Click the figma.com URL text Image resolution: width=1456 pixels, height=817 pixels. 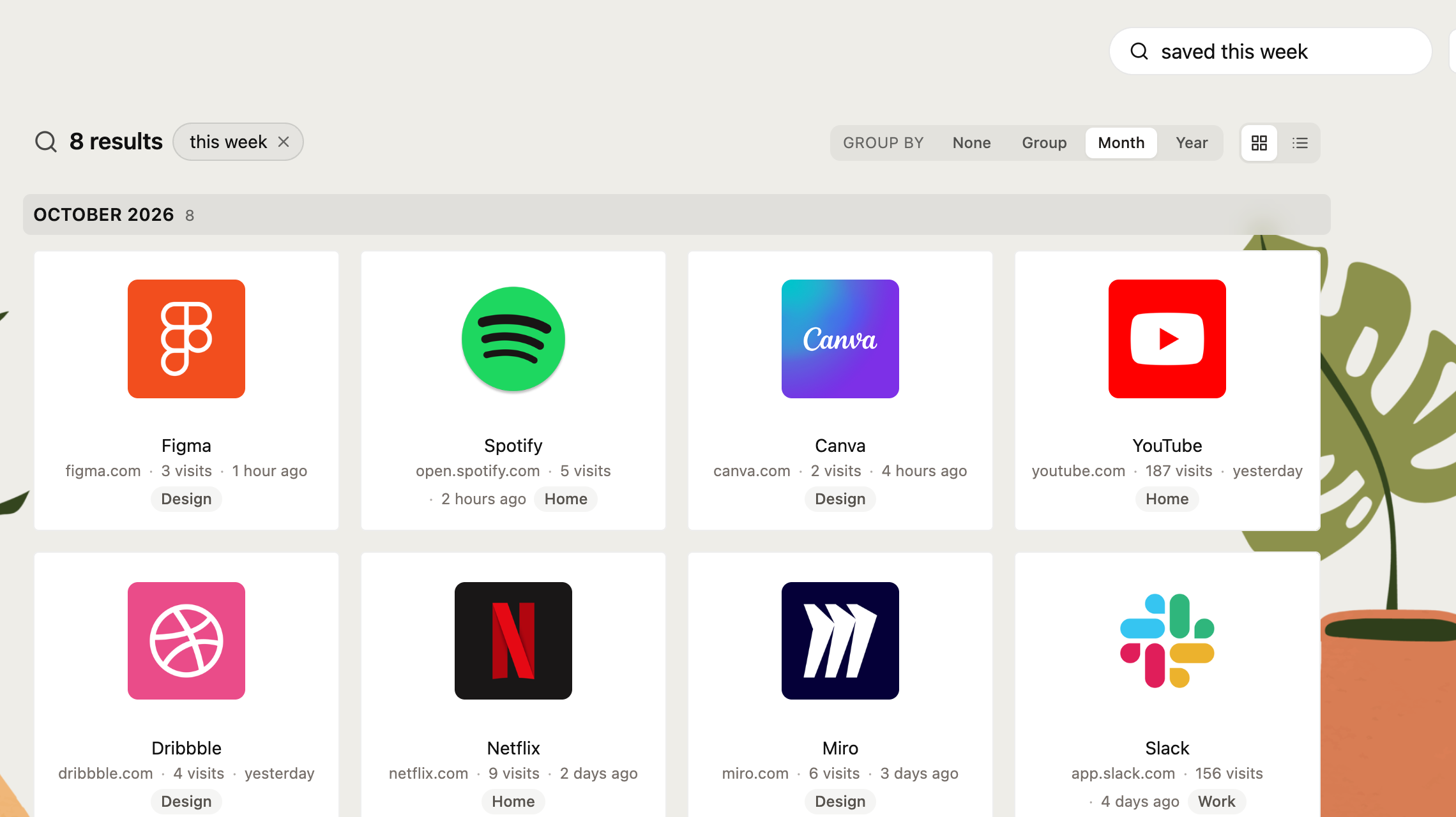103,471
